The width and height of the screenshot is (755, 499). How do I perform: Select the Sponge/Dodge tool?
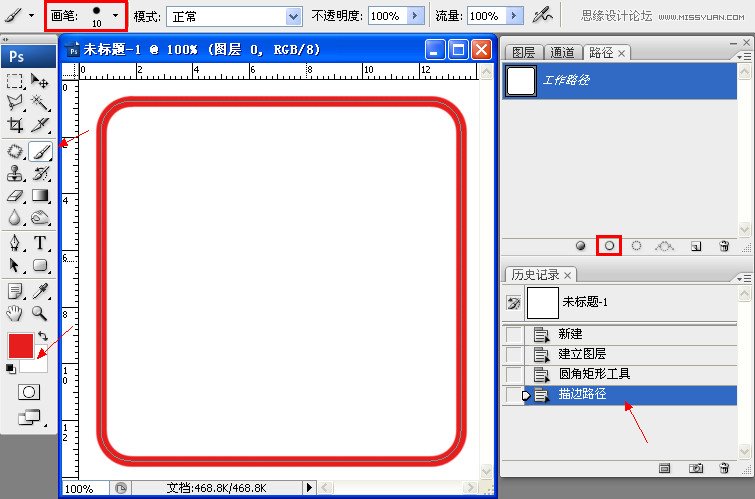[40, 218]
